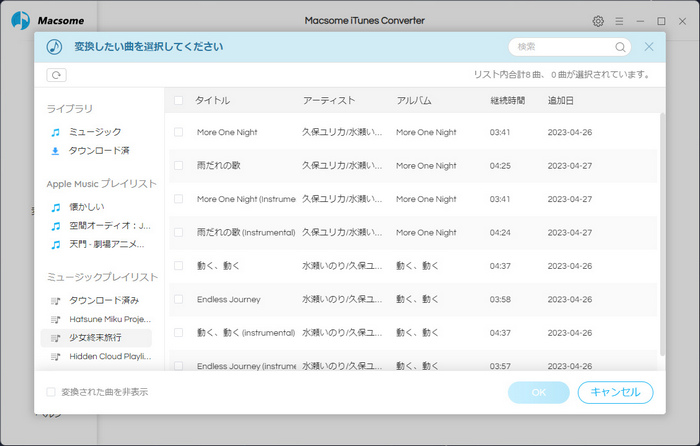
Task: Open the 懐かしい playlist
Action: pyautogui.click(x=87, y=207)
